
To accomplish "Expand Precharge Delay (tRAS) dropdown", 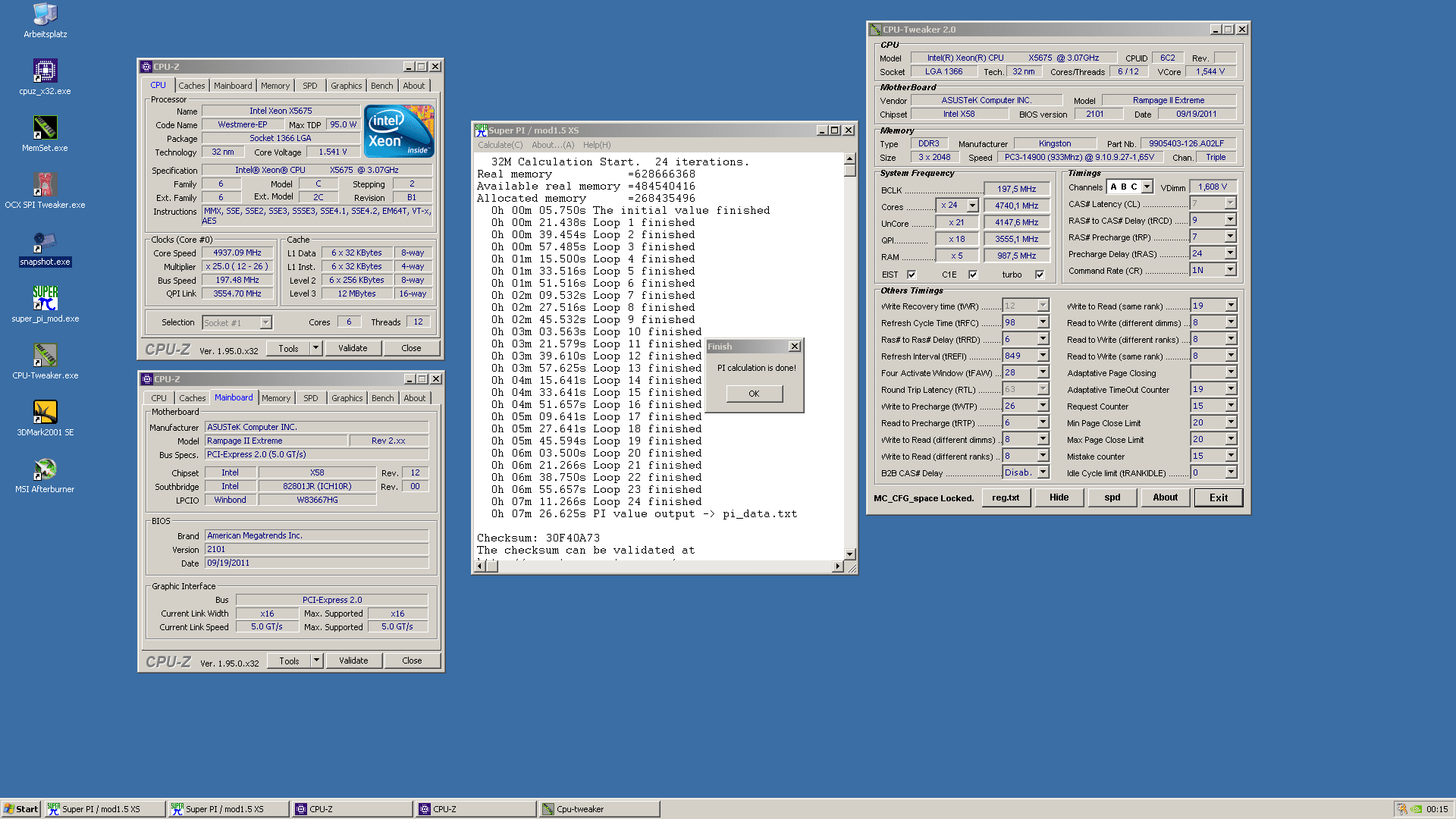I will (x=1230, y=253).
